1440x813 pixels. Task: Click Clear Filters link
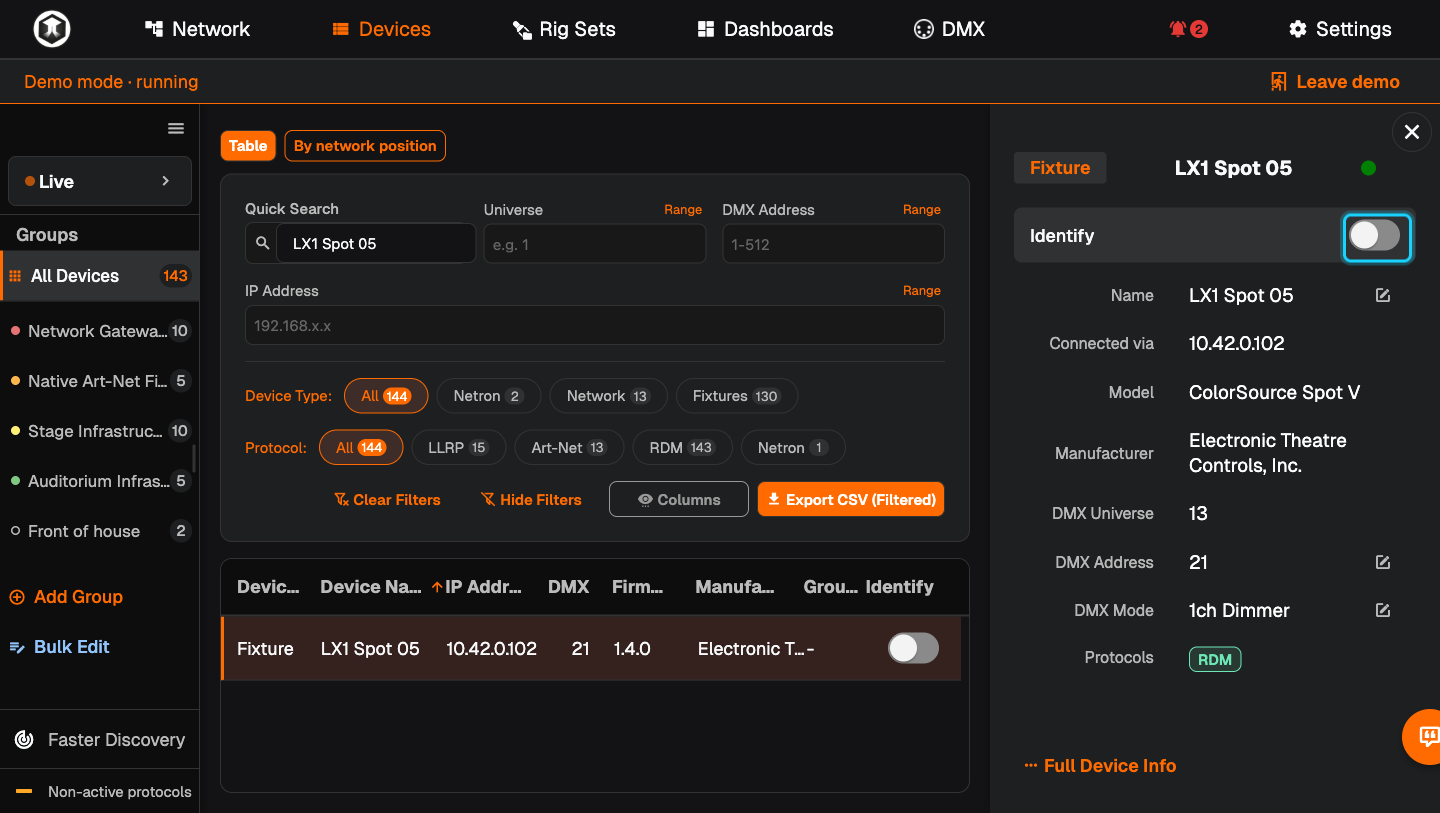387,499
